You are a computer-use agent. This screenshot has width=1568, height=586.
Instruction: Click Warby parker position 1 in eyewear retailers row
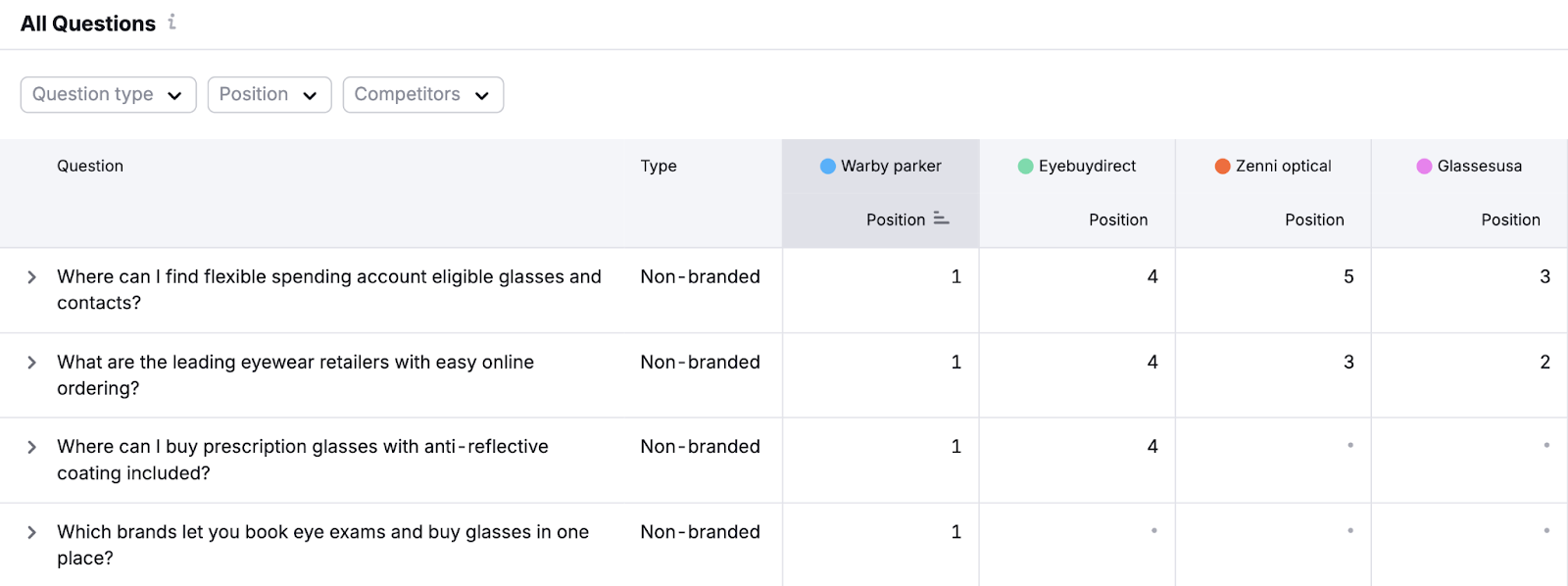[x=956, y=363]
